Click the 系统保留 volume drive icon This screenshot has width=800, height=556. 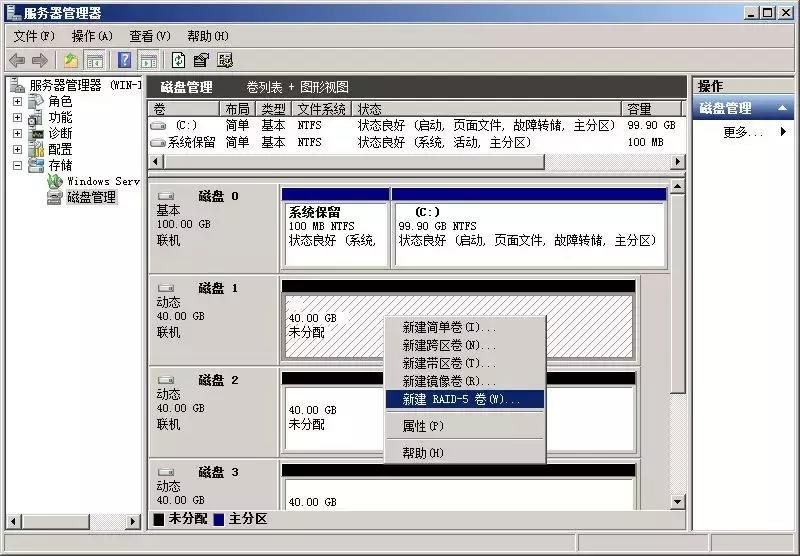pos(158,142)
